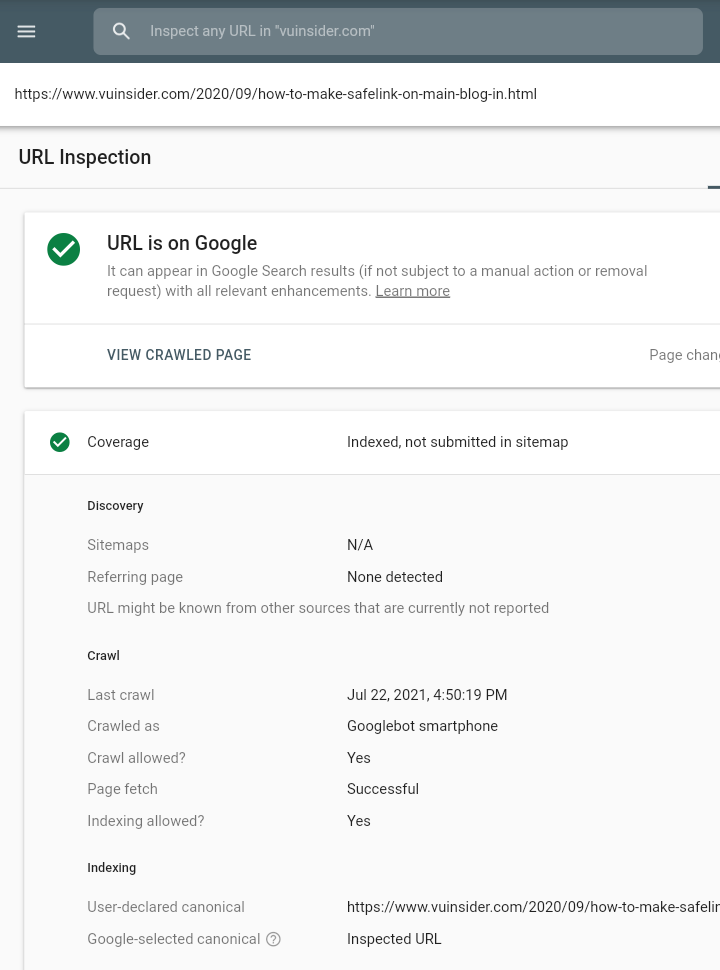Click the search magnifier icon
This screenshot has width=720, height=970.
[121, 32]
